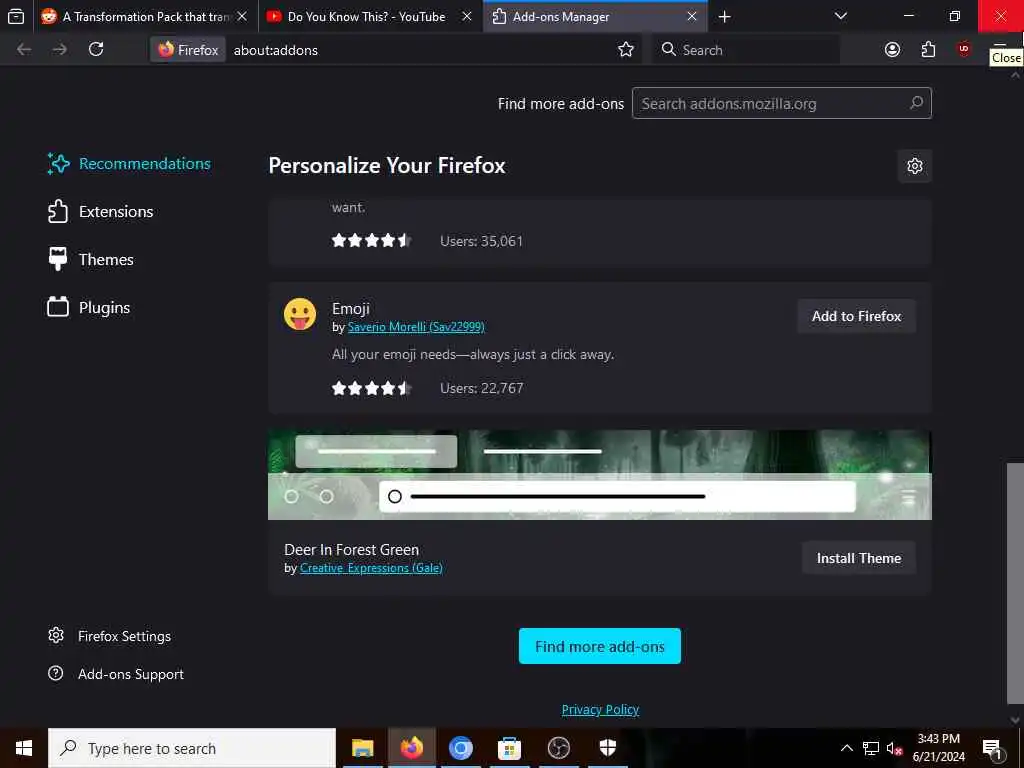1024x768 pixels.
Task: Click the Firefox taskbar icon
Action: click(x=411, y=748)
